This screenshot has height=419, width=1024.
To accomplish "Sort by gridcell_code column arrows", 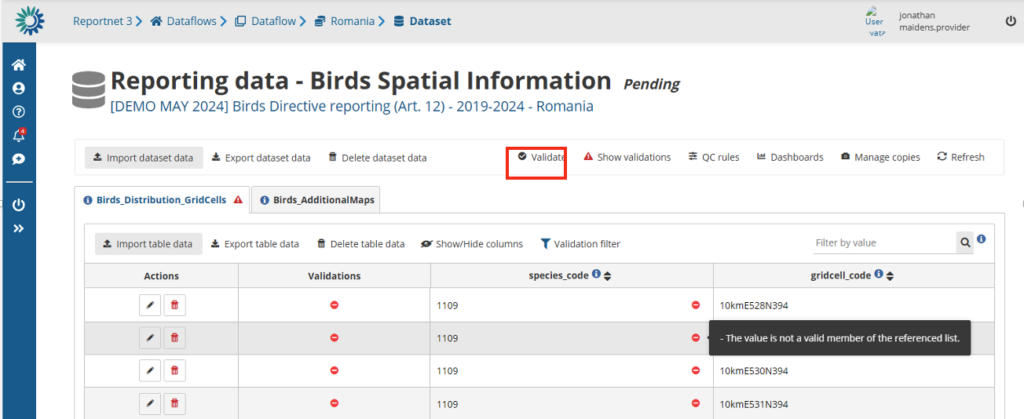I will pos(887,276).
